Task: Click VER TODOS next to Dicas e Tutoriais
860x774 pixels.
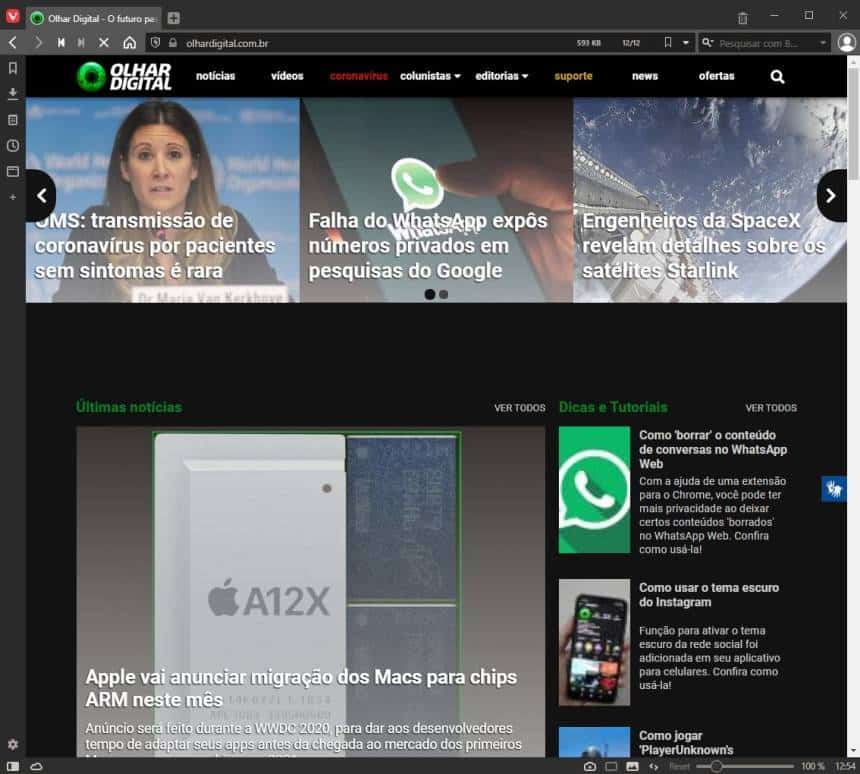Action: [x=771, y=408]
